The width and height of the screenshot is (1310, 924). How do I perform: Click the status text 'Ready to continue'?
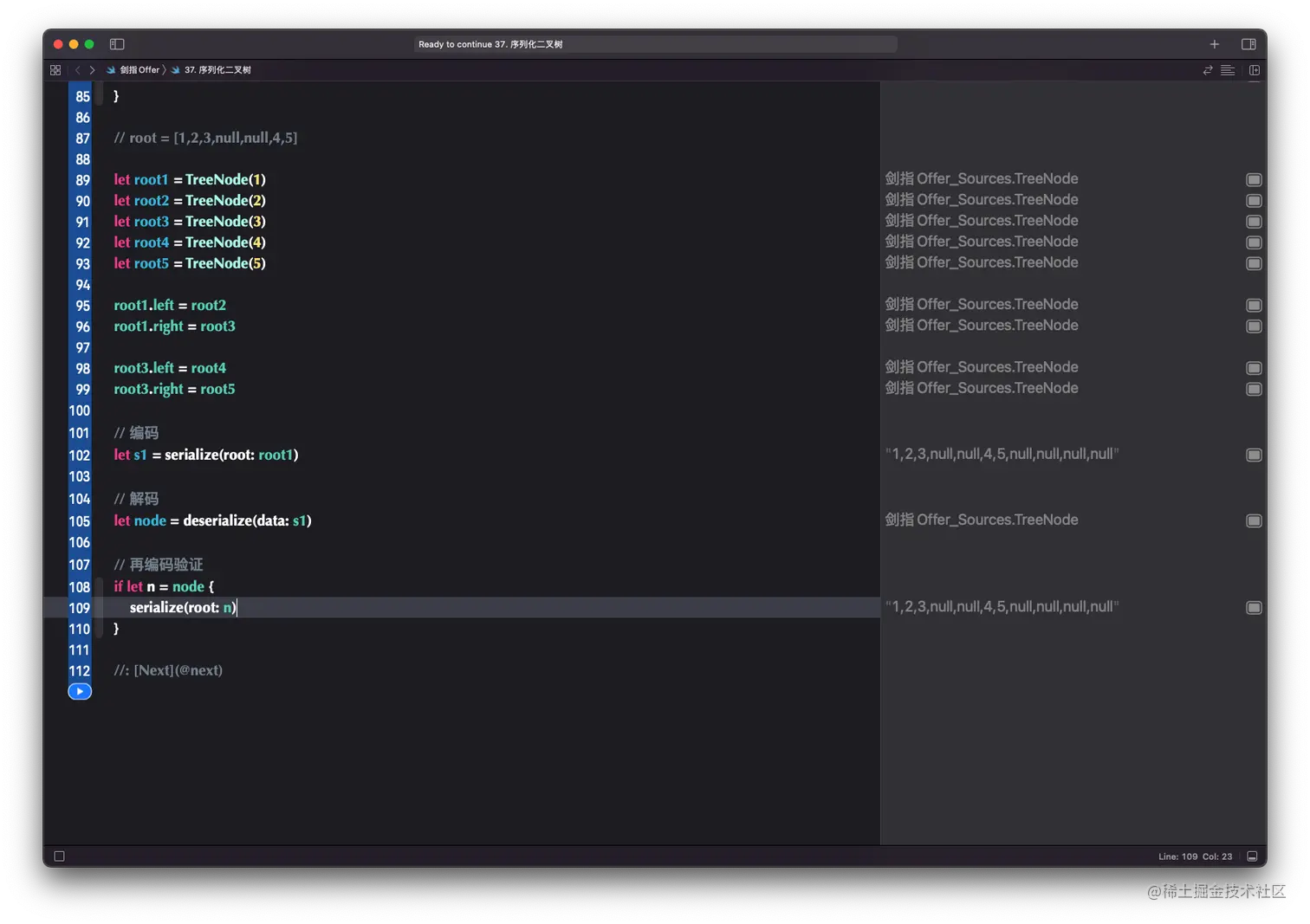pos(490,44)
